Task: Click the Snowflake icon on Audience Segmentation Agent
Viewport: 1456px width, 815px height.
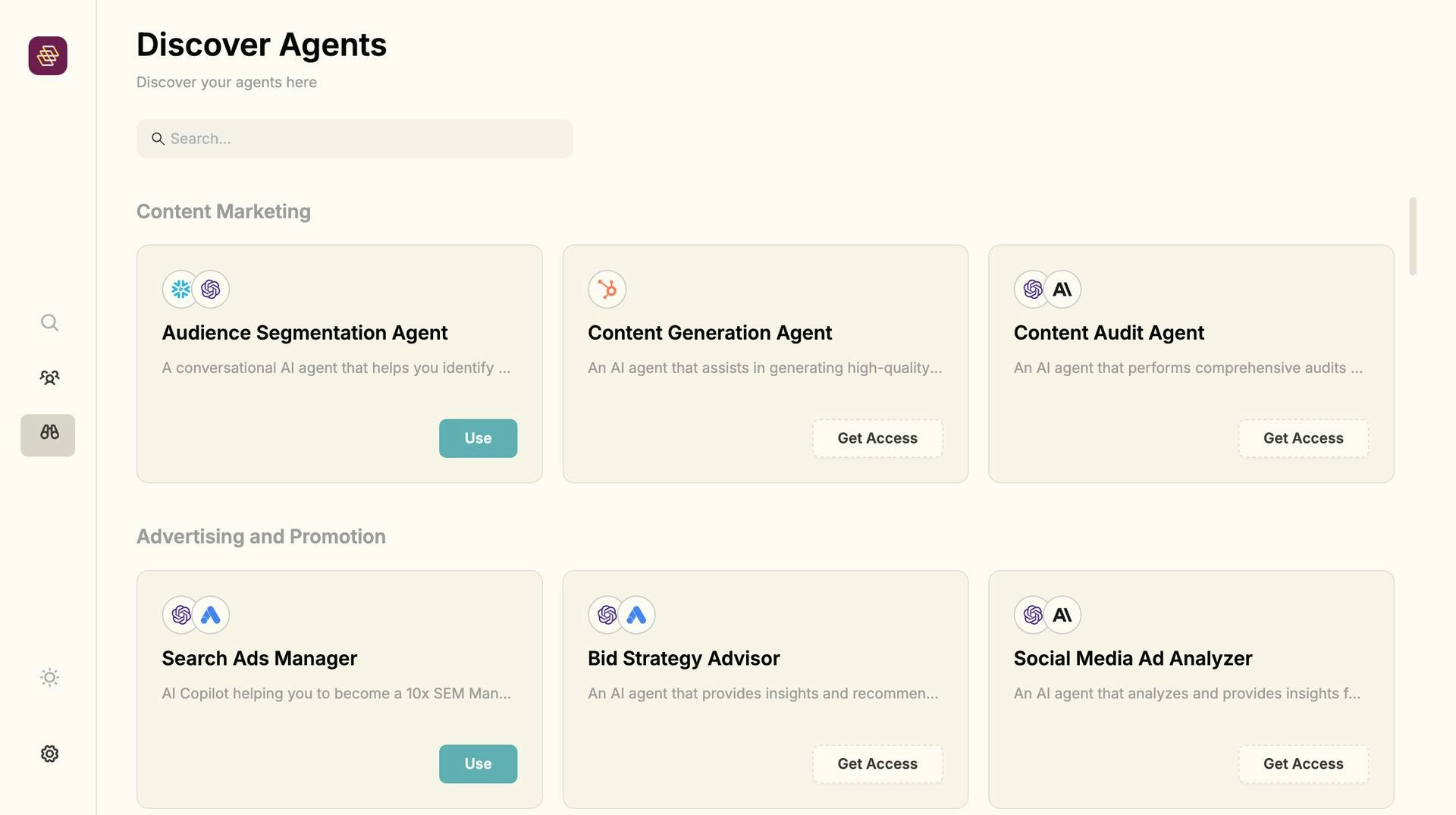Action: [x=180, y=289]
